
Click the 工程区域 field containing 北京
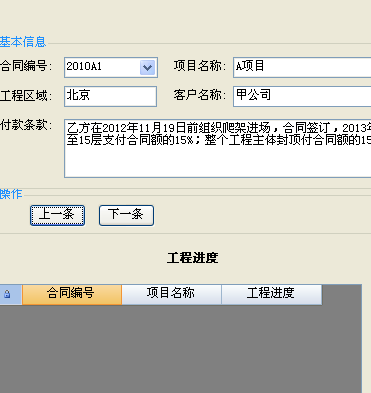[x=110, y=96]
